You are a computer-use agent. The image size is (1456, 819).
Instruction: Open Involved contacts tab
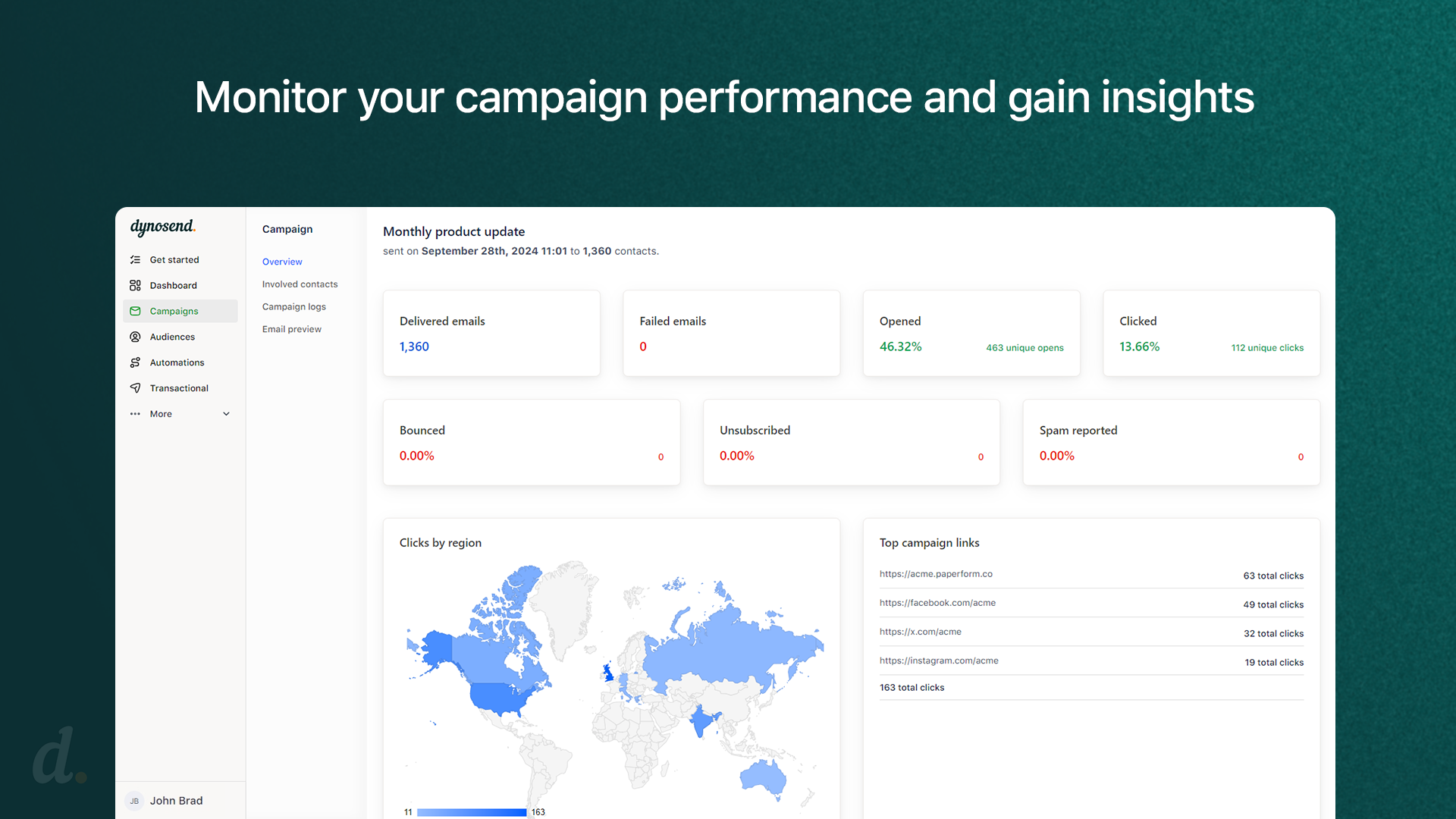300,284
